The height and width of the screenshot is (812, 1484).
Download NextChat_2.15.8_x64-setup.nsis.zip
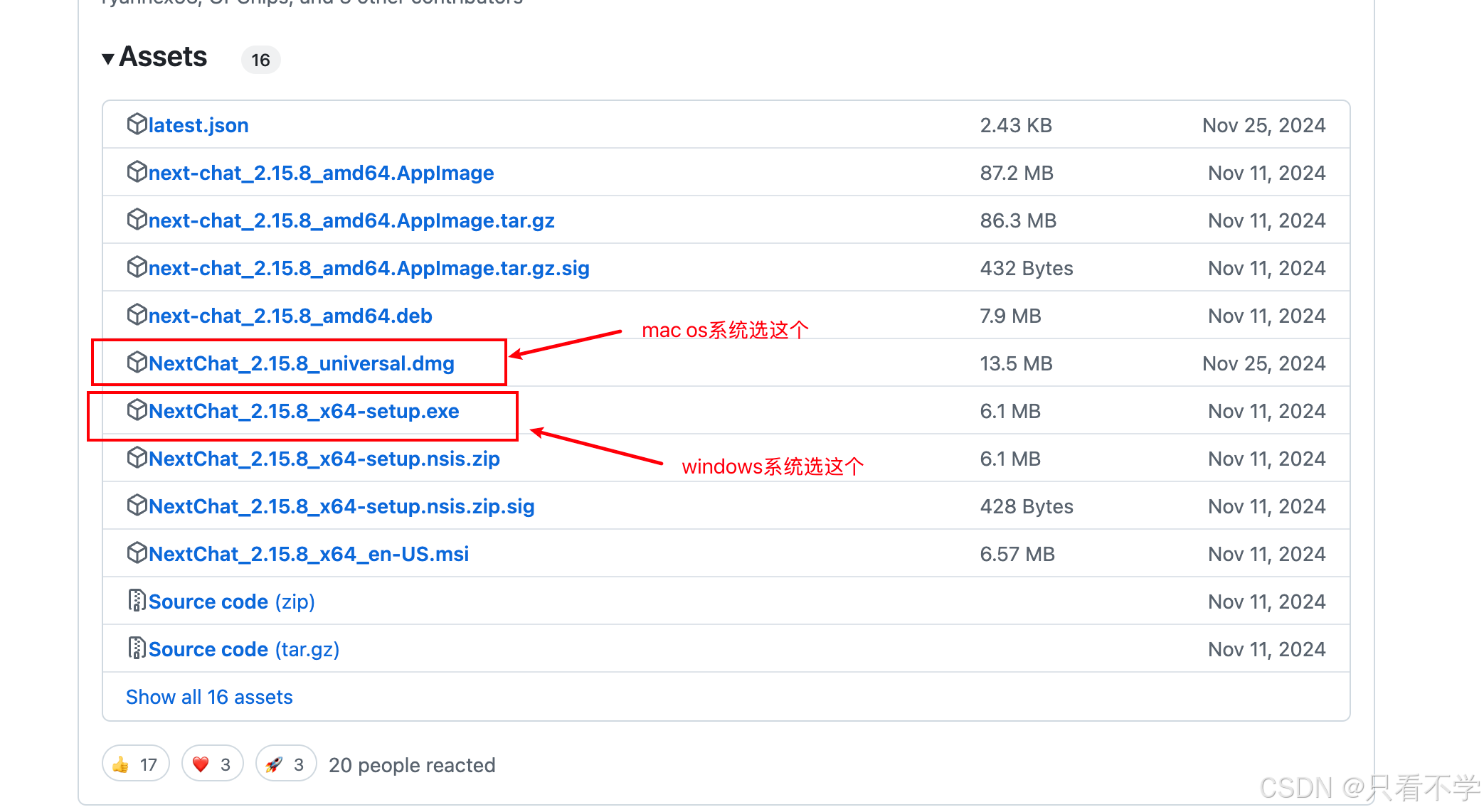324,459
